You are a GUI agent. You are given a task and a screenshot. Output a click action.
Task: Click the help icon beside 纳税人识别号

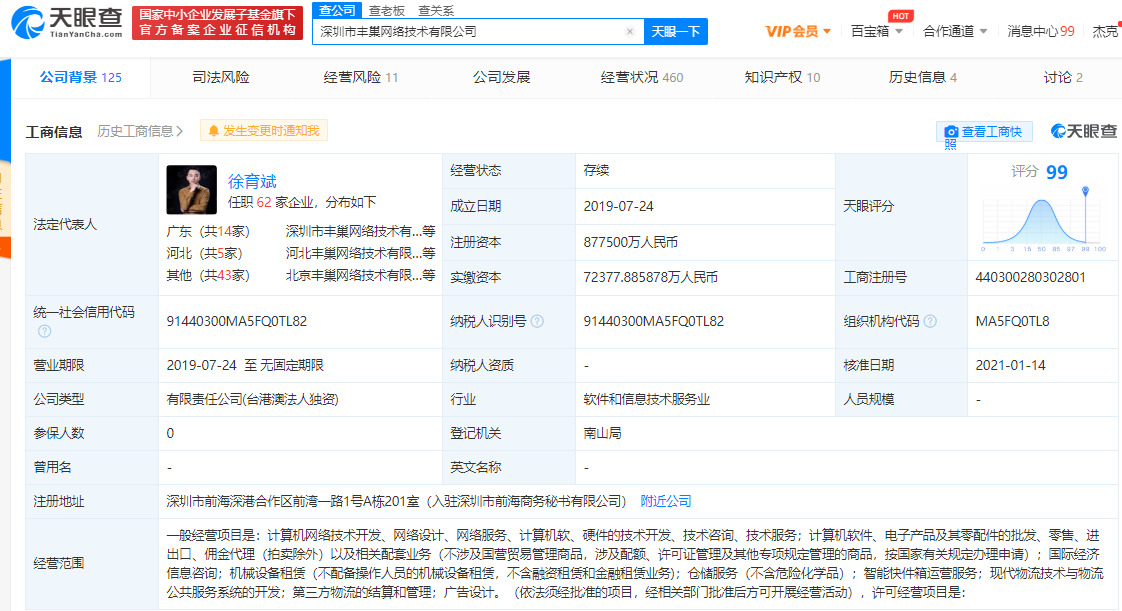point(537,321)
